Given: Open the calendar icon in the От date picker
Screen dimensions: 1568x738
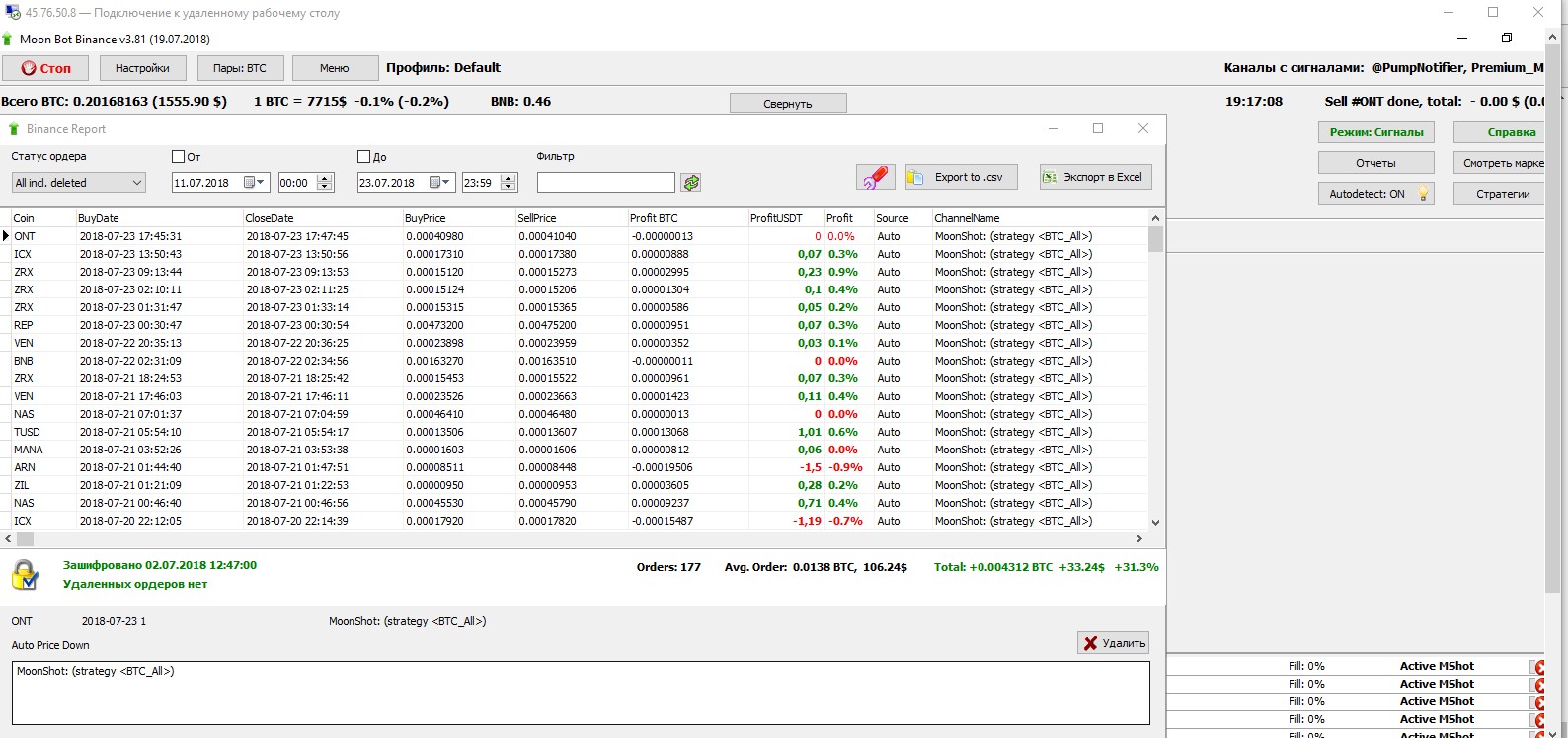Looking at the screenshot, I should [x=249, y=183].
